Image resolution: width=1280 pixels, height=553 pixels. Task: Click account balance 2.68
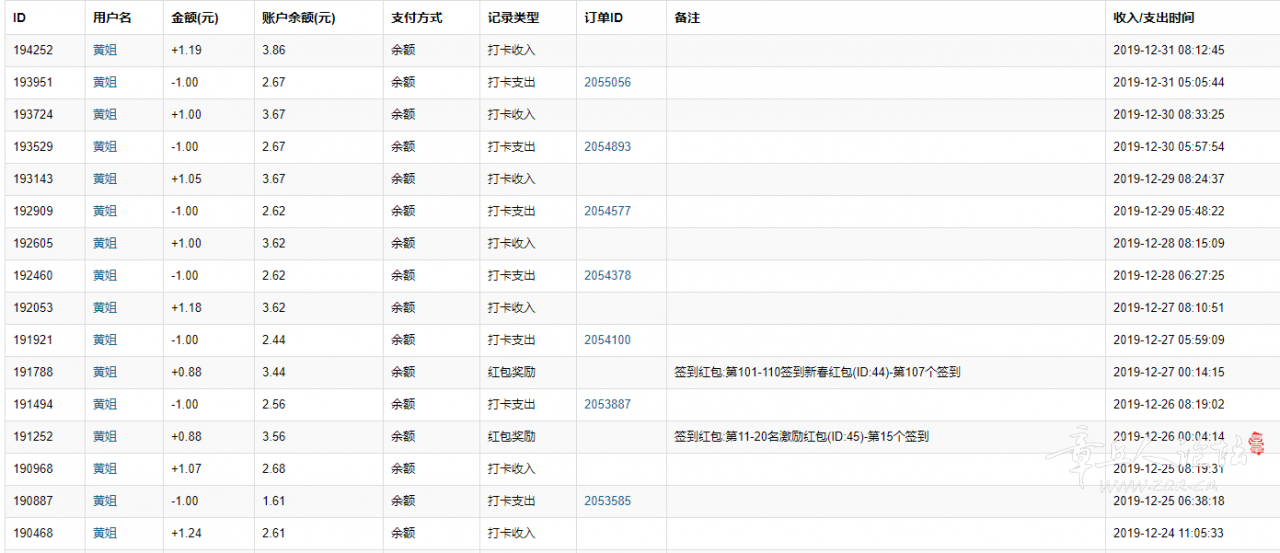pyautogui.click(x=273, y=469)
